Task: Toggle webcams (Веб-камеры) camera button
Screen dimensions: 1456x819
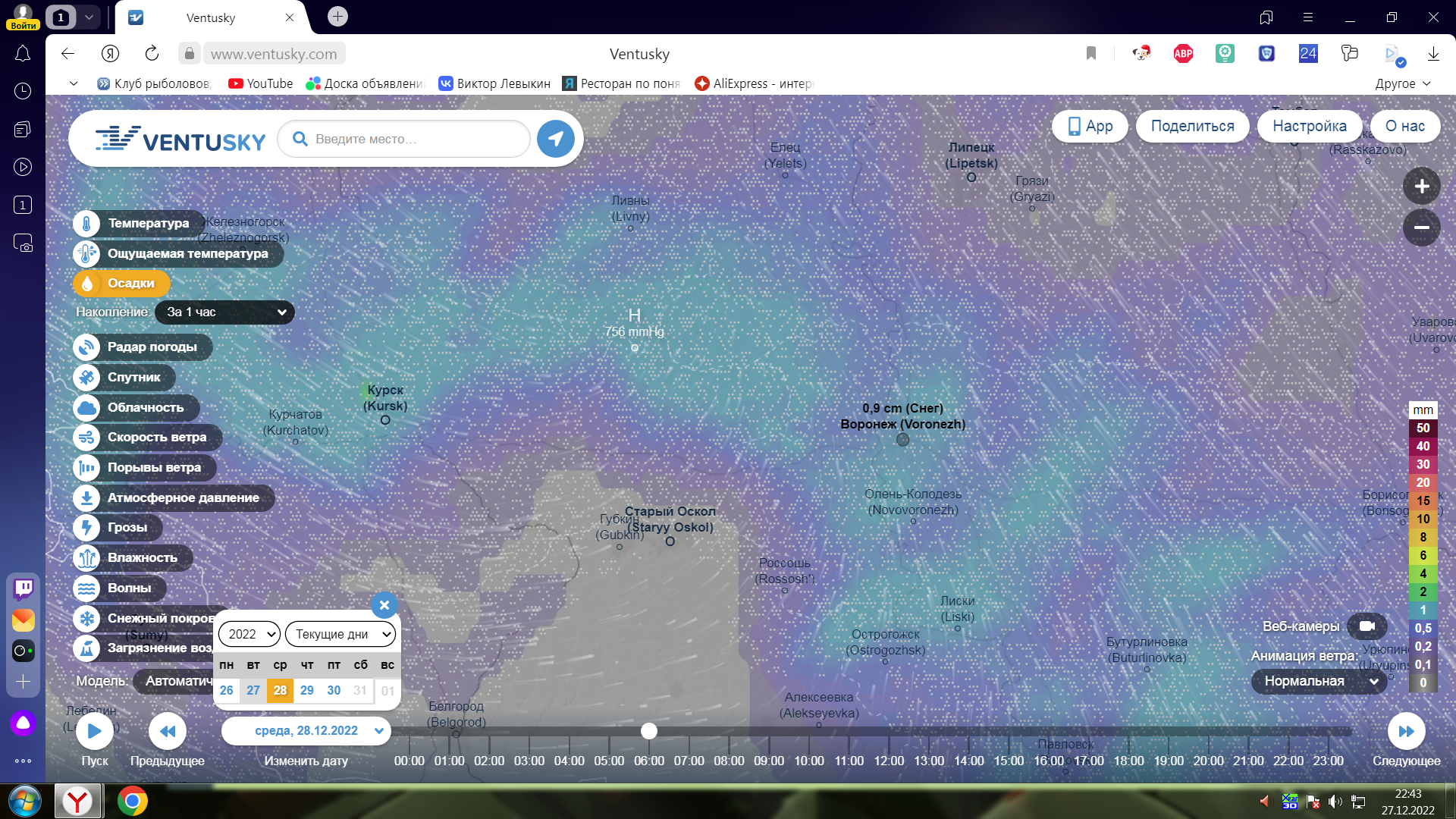Action: pos(1367,626)
